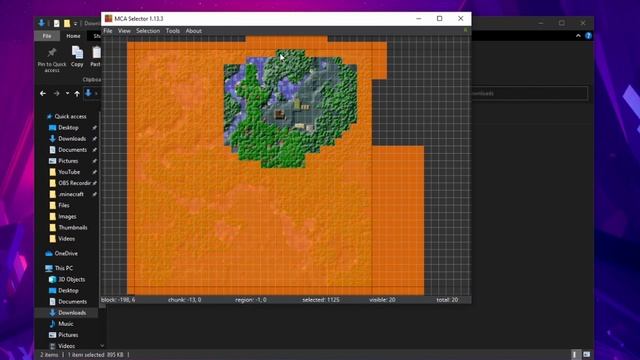Open pinned Pictures under Quick access
The image size is (640, 360).
68,161
